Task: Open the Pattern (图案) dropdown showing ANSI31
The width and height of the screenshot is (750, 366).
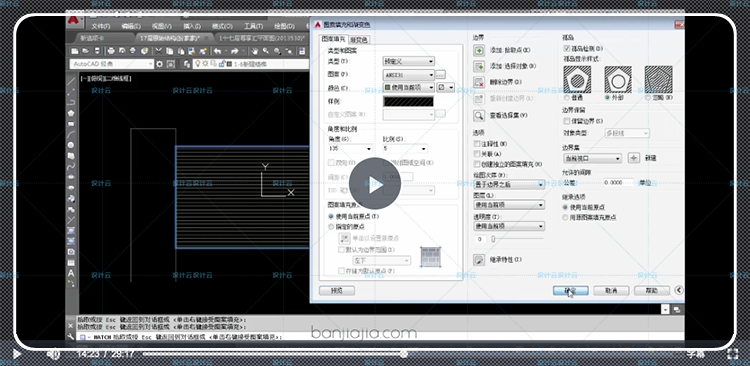Action: click(409, 75)
